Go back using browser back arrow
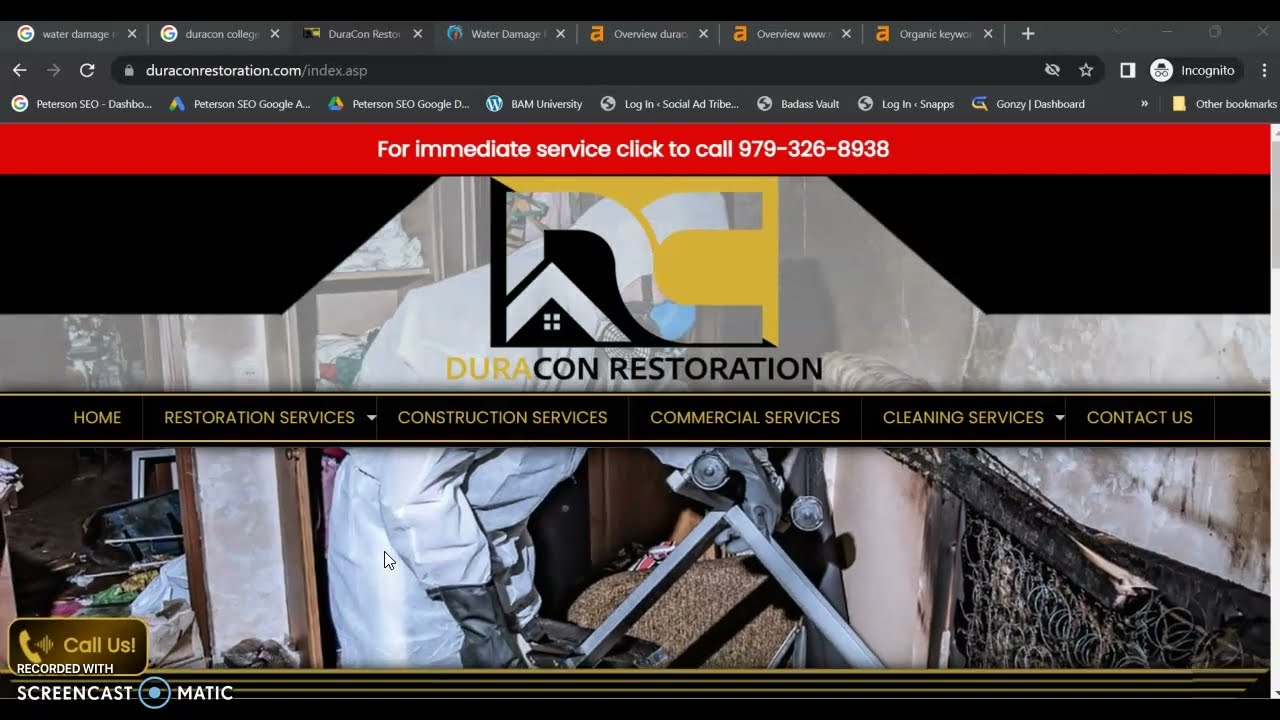 (20, 70)
